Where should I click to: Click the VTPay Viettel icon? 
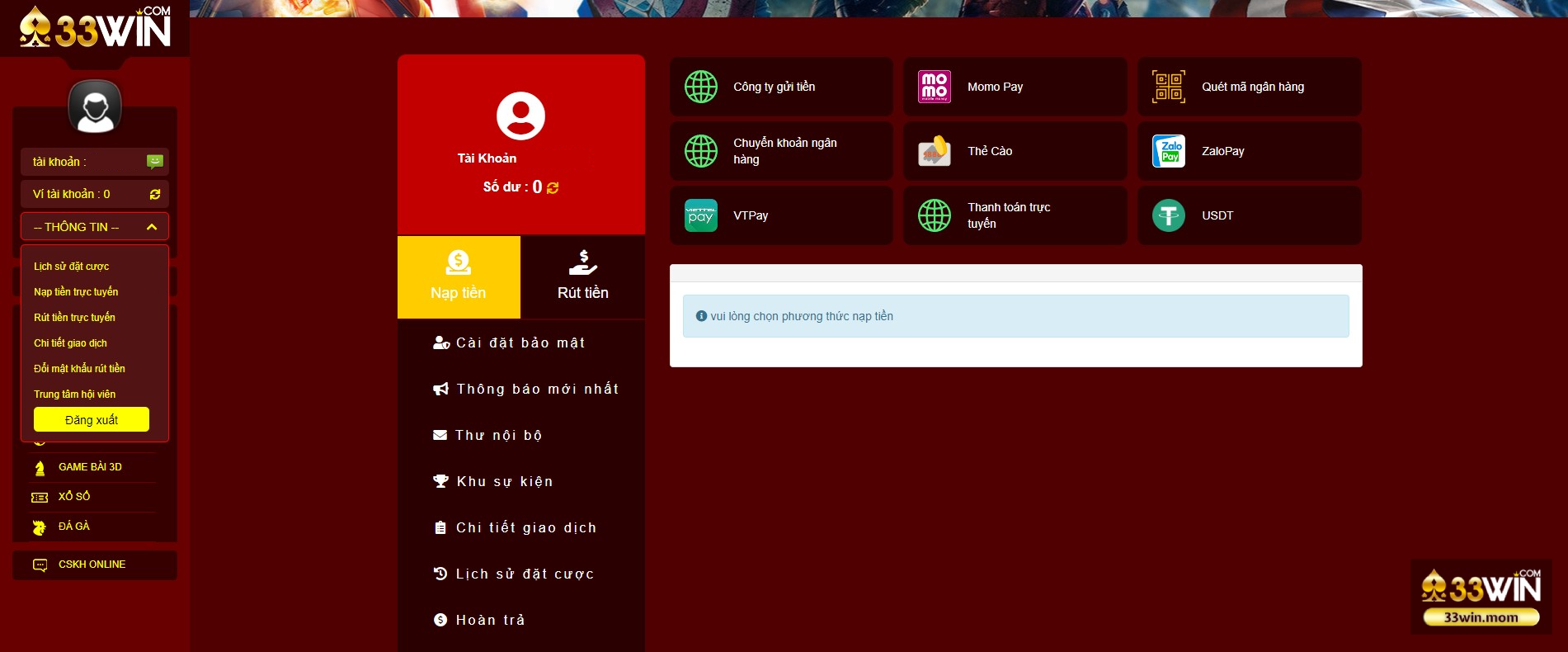[700, 215]
